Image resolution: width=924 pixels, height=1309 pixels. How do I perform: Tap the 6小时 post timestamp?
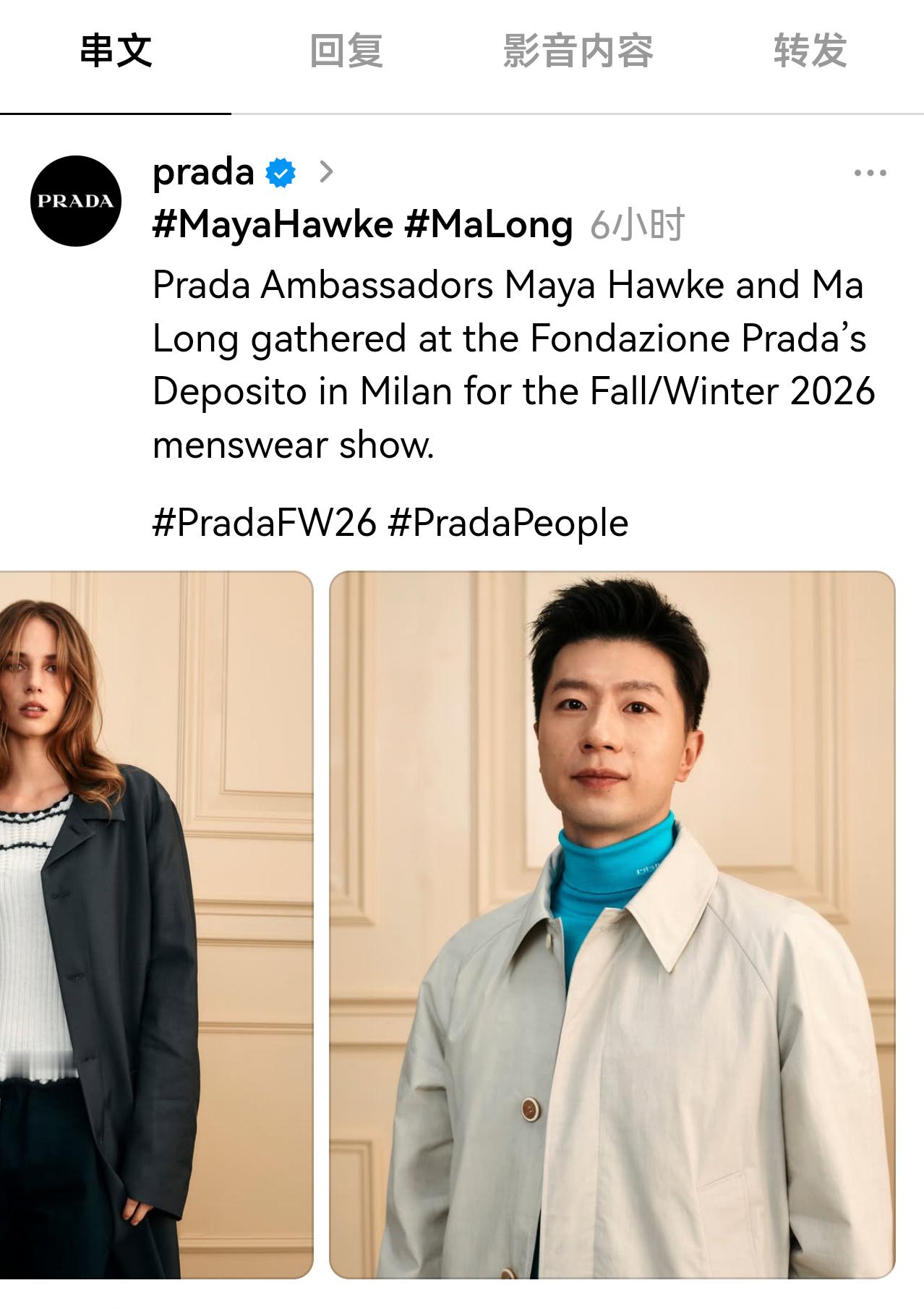point(637,225)
